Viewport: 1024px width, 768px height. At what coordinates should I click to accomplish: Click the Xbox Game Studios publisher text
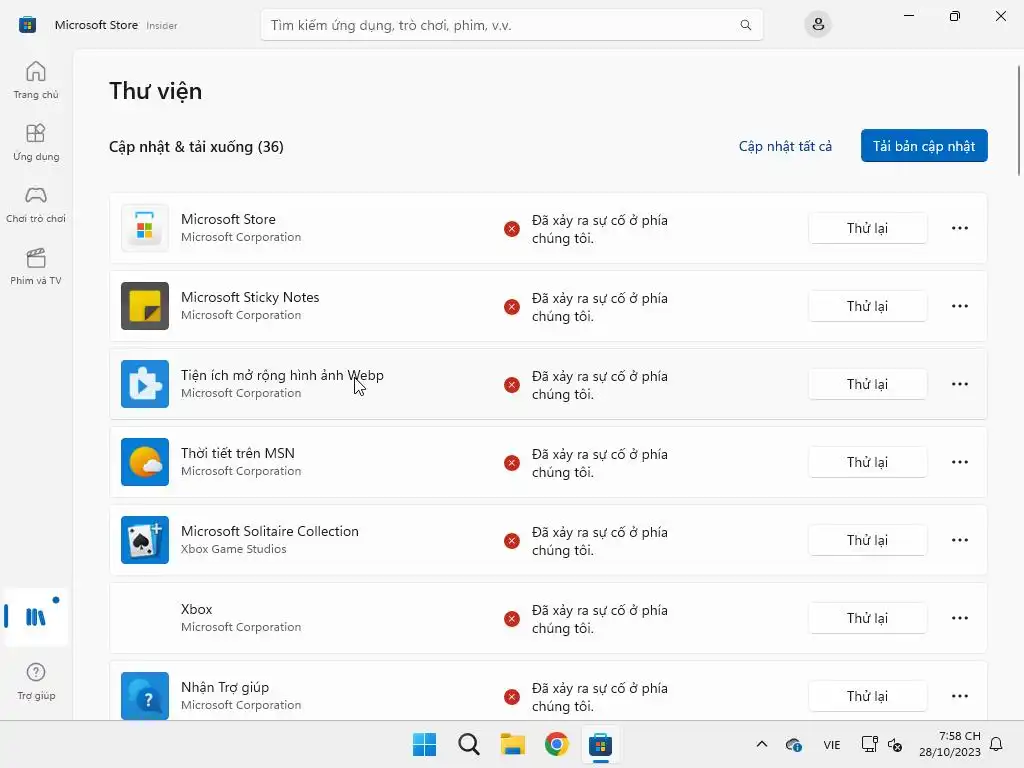[234, 549]
